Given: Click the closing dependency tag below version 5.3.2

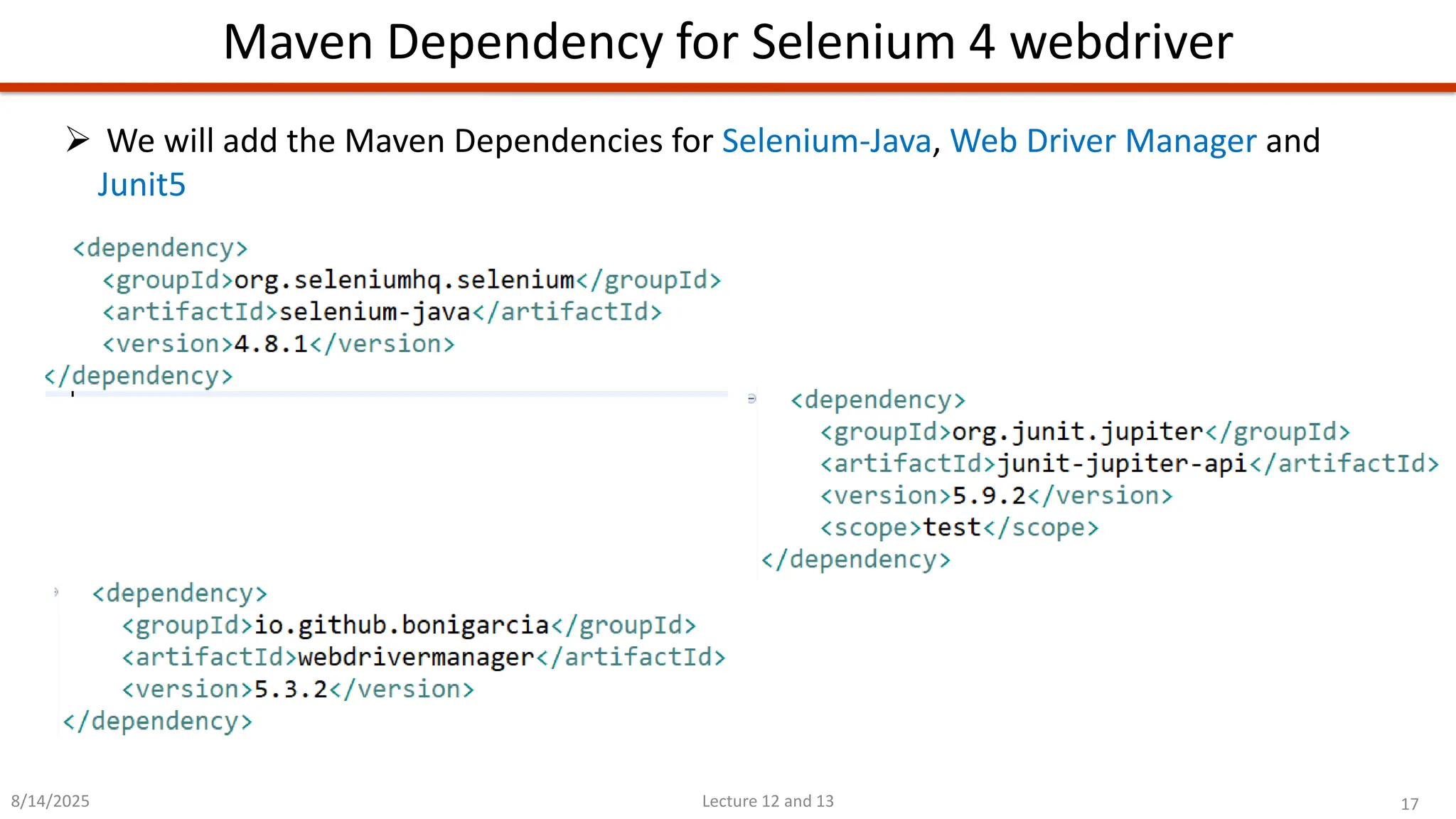Looking at the screenshot, I should coord(158,721).
